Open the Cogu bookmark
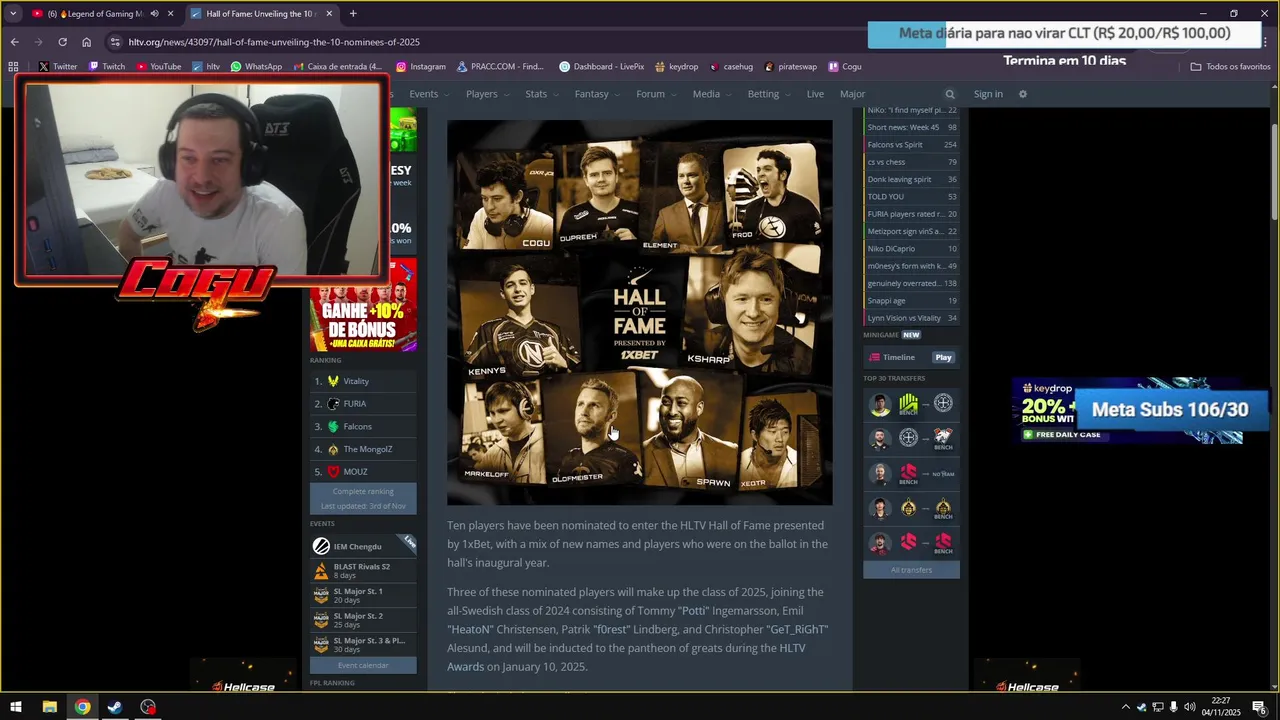The image size is (1280, 720). (x=844, y=67)
